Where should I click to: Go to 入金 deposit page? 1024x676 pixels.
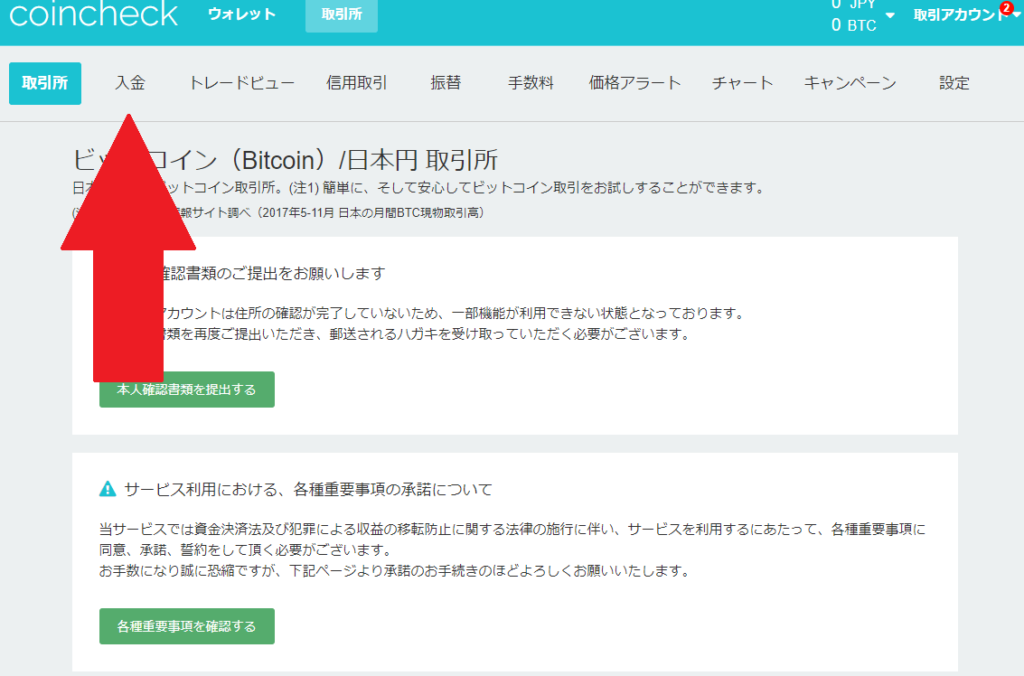tap(130, 83)
